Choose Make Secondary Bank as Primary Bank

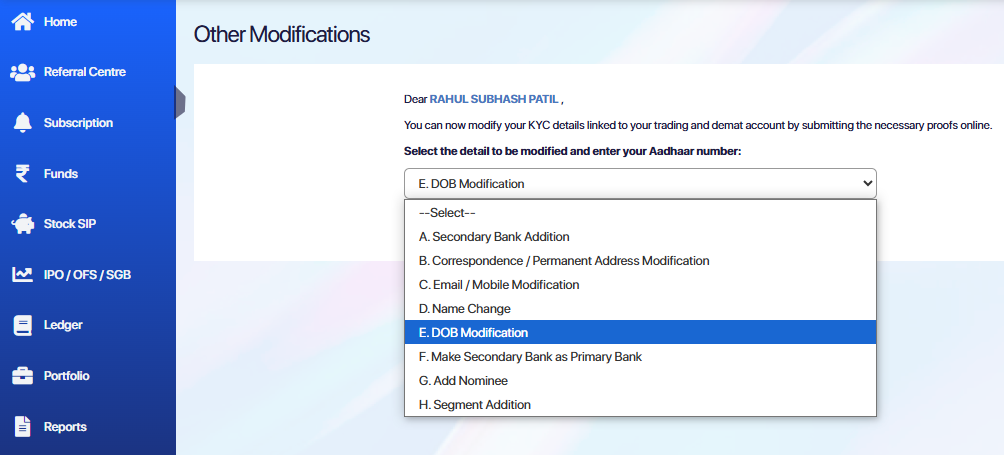(530, 357)
